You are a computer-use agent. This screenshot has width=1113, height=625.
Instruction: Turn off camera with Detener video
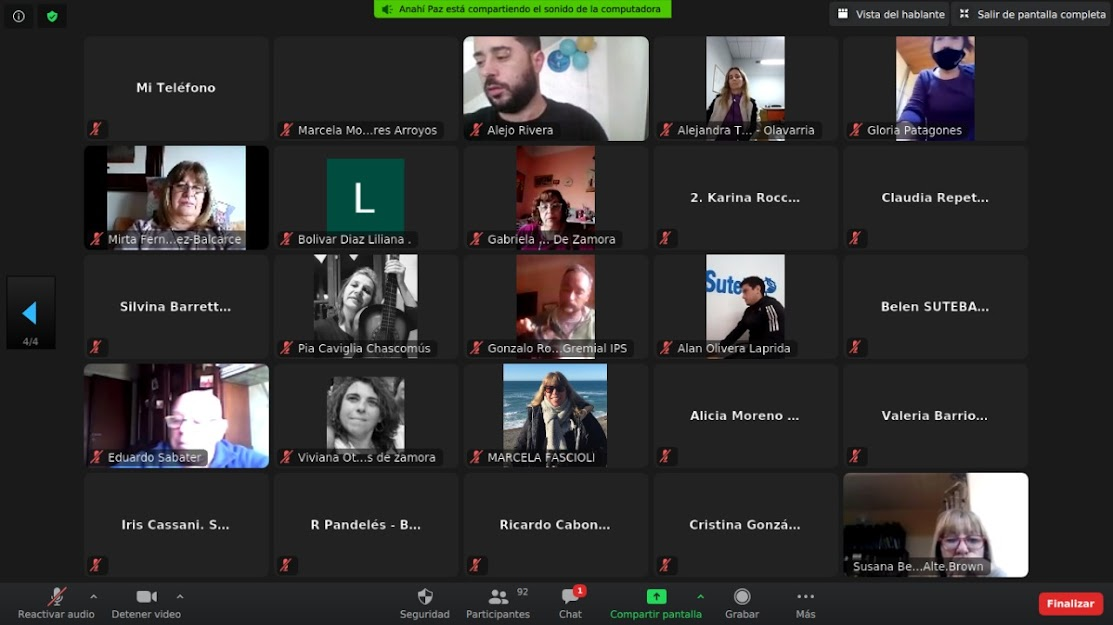coord(146,597)
